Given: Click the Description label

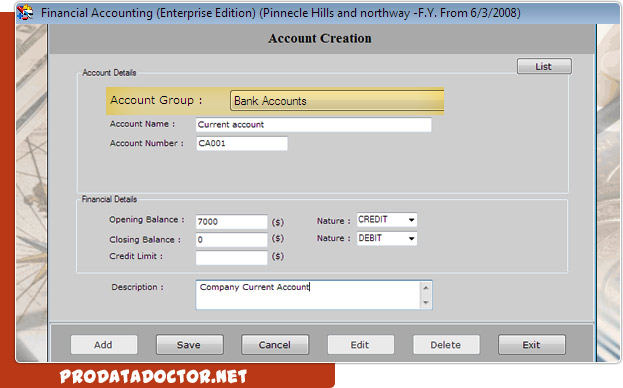Looking at the screenshot, I should 137,287.
